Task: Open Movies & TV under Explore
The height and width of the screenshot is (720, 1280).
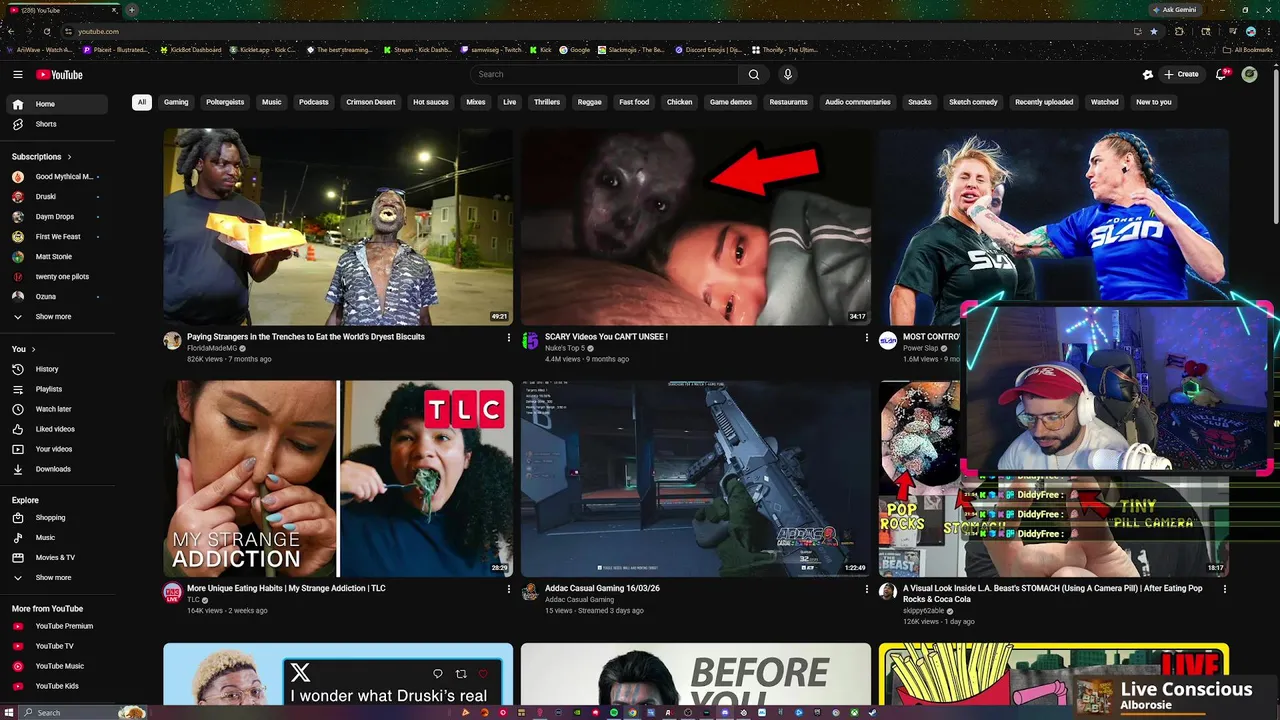Action: point(56,558)
